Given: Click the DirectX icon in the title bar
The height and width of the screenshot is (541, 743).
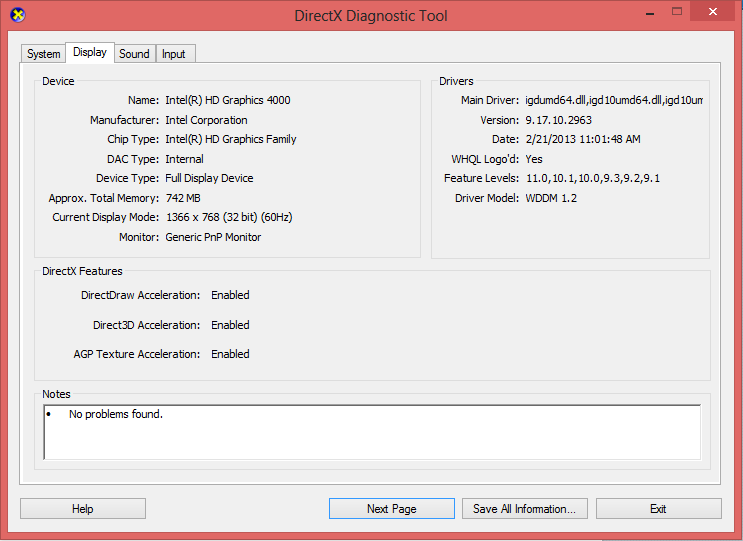Looking at the screenshot, I should (x=18, y=15).
